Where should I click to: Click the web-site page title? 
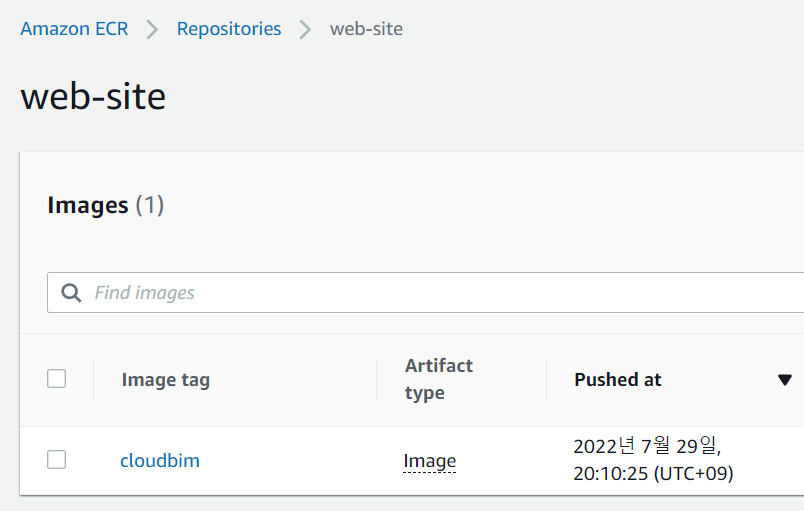pyautogui.click(x=93, y=96)
